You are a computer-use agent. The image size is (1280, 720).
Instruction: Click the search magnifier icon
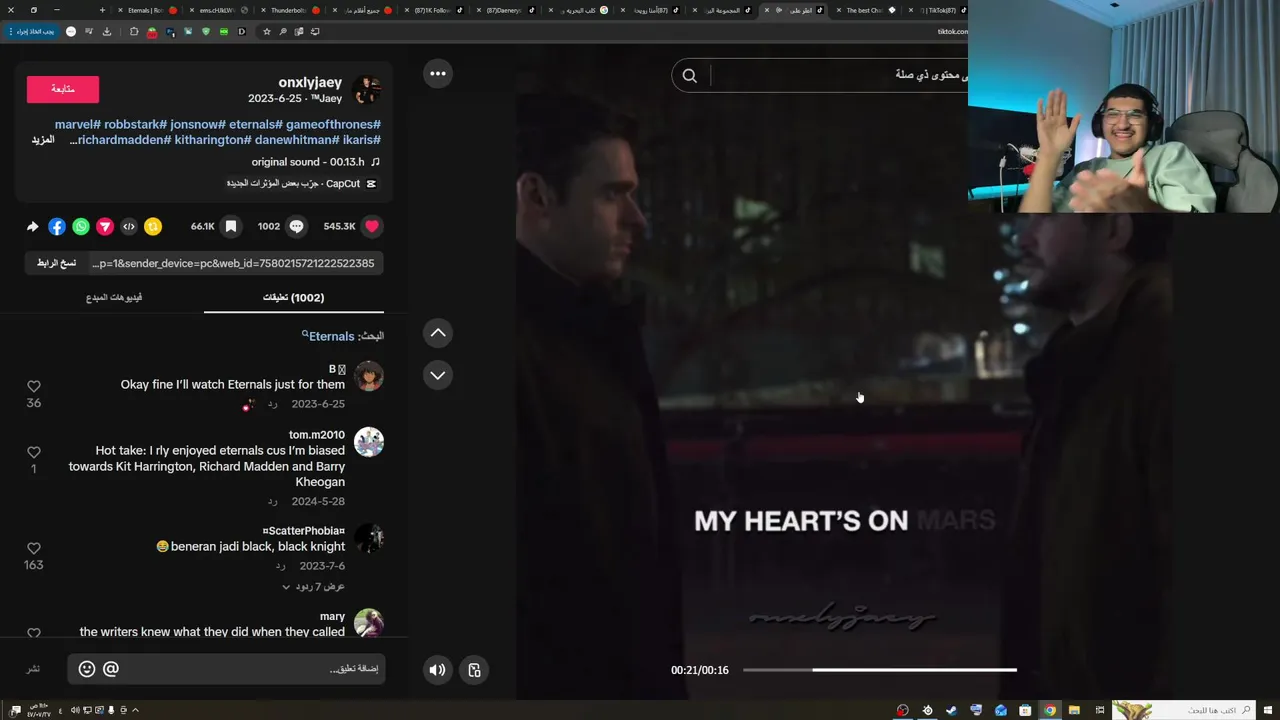click(689, 75)
